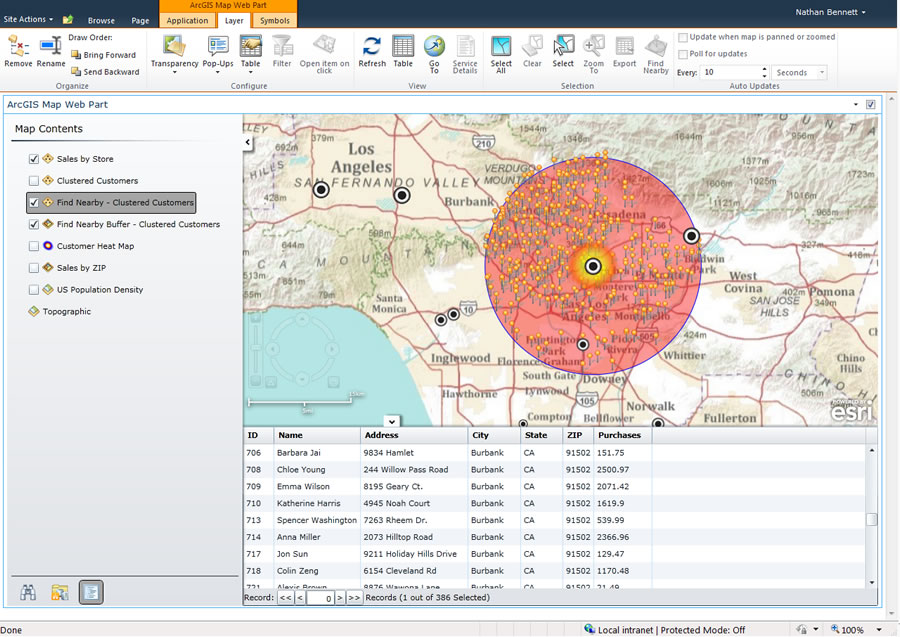Open the Transparency dropdown
Screen dimensions: 900x637
coord(174,64)
